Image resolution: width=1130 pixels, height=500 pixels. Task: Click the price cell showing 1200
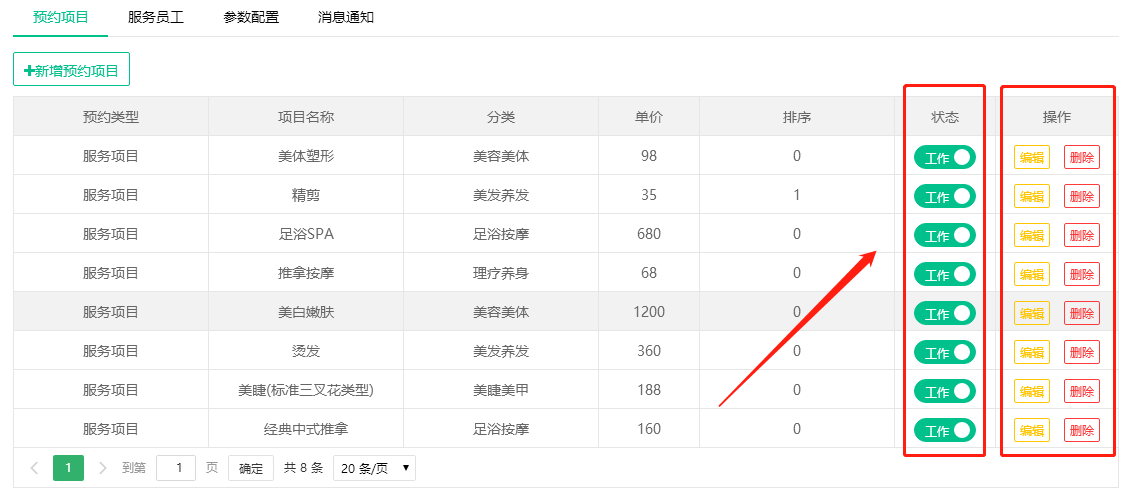(x=649, y=311)
